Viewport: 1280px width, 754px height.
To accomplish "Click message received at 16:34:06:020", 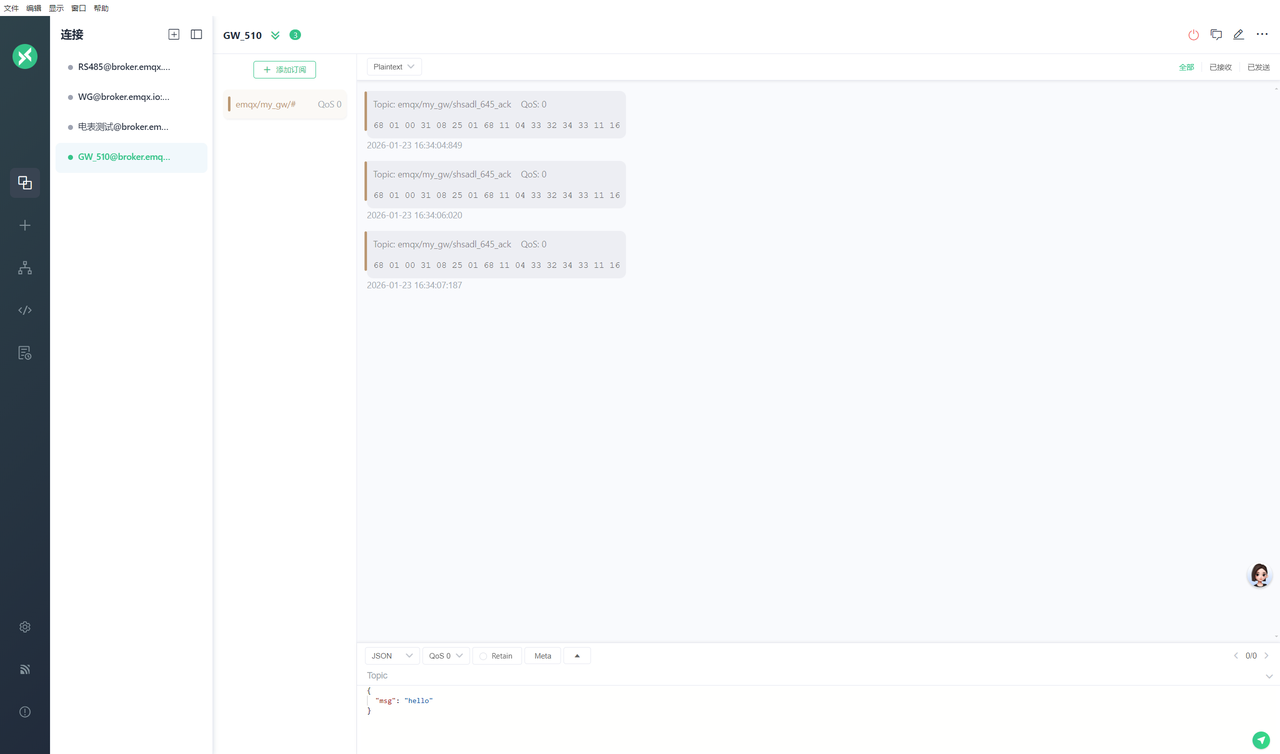I will (495, 185).
